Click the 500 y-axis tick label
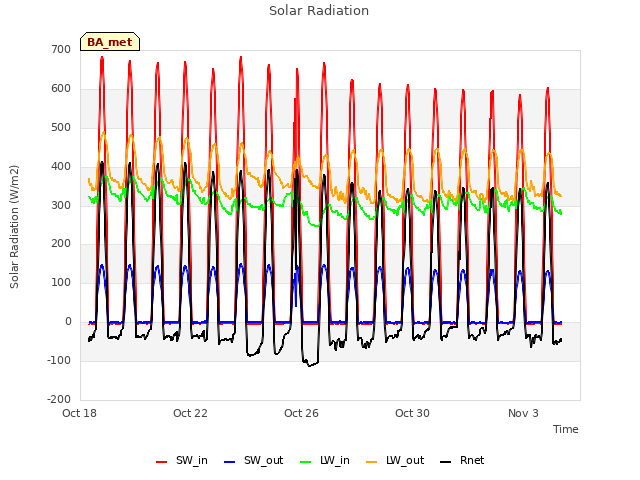This screenshot has height=480, width=640. pos(61,127)
